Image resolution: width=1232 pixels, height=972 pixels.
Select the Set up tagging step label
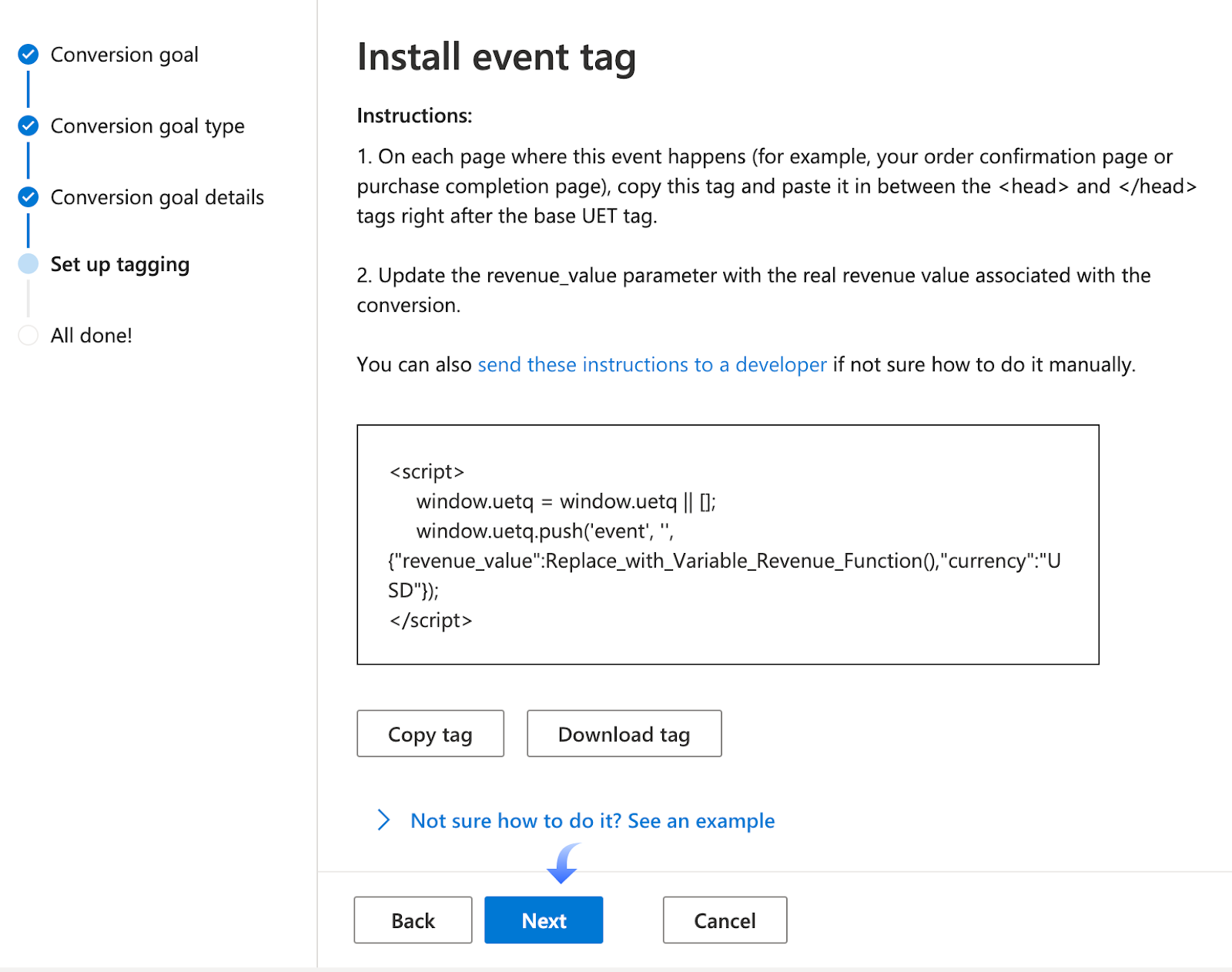[x=119, y=264]
